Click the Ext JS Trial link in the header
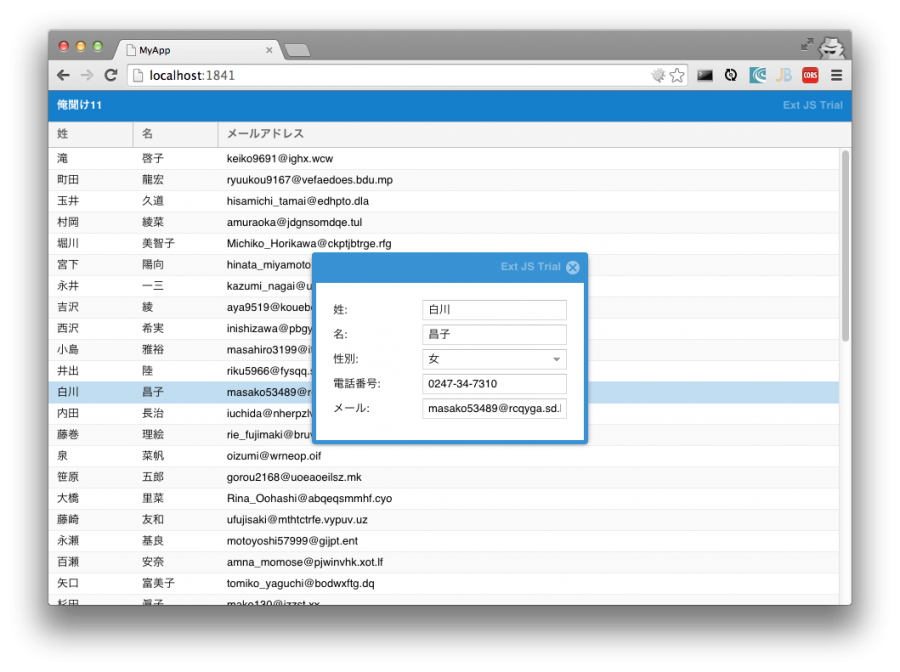The image size is (900, 672). coord(813,105)
